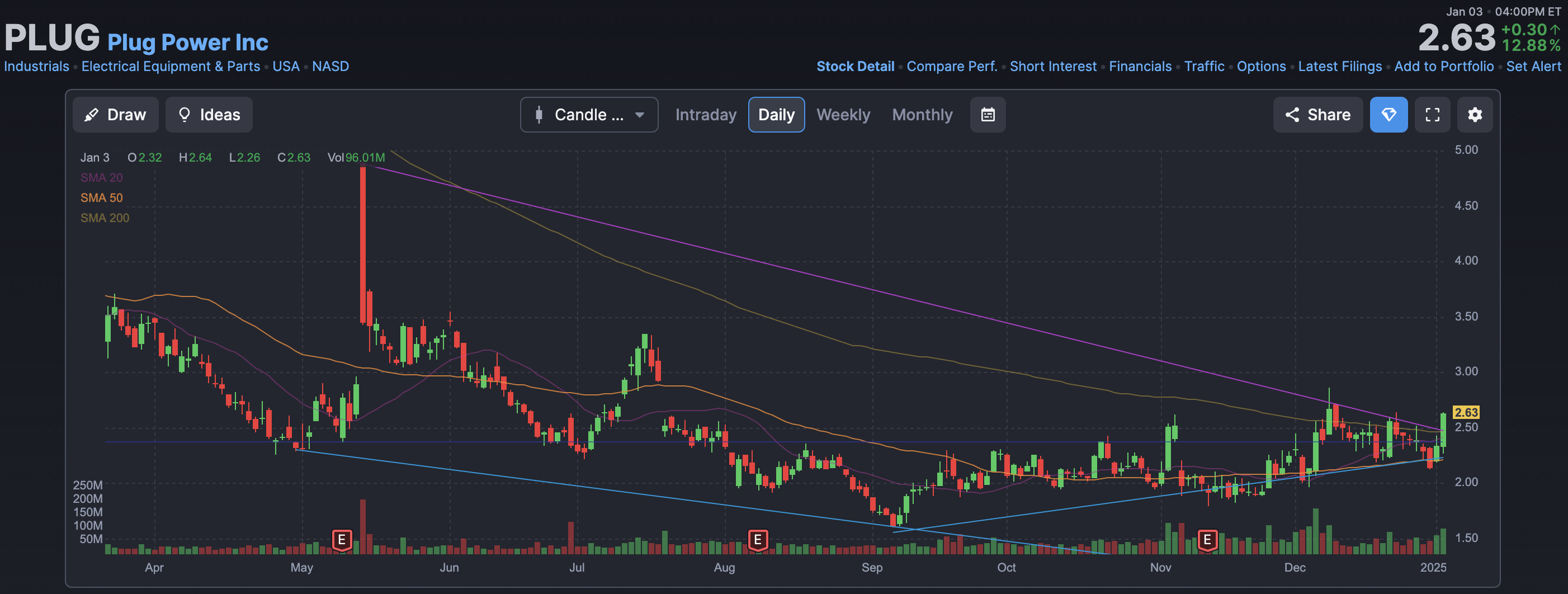Open chart settings gear icon
Viewport: 1568px width, 594px height.
tap(1474, 115)
